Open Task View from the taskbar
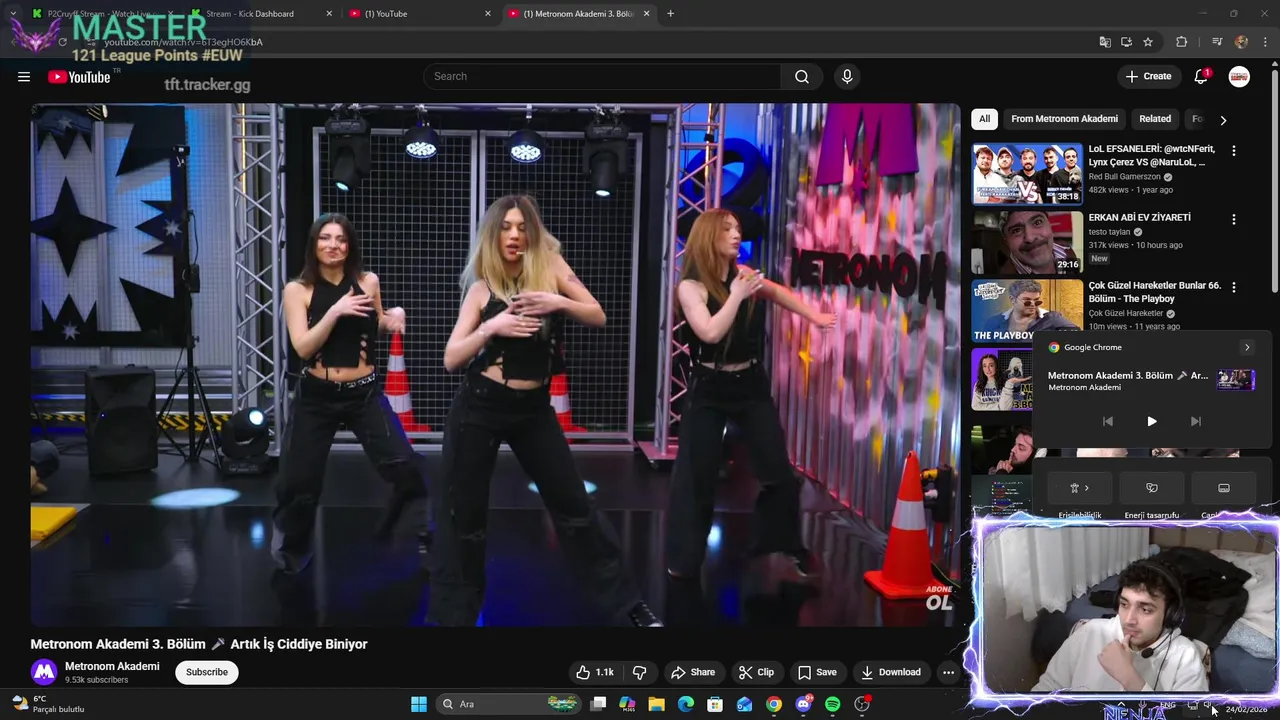This screenshot has height=720, width=1280. coord(598,704)
